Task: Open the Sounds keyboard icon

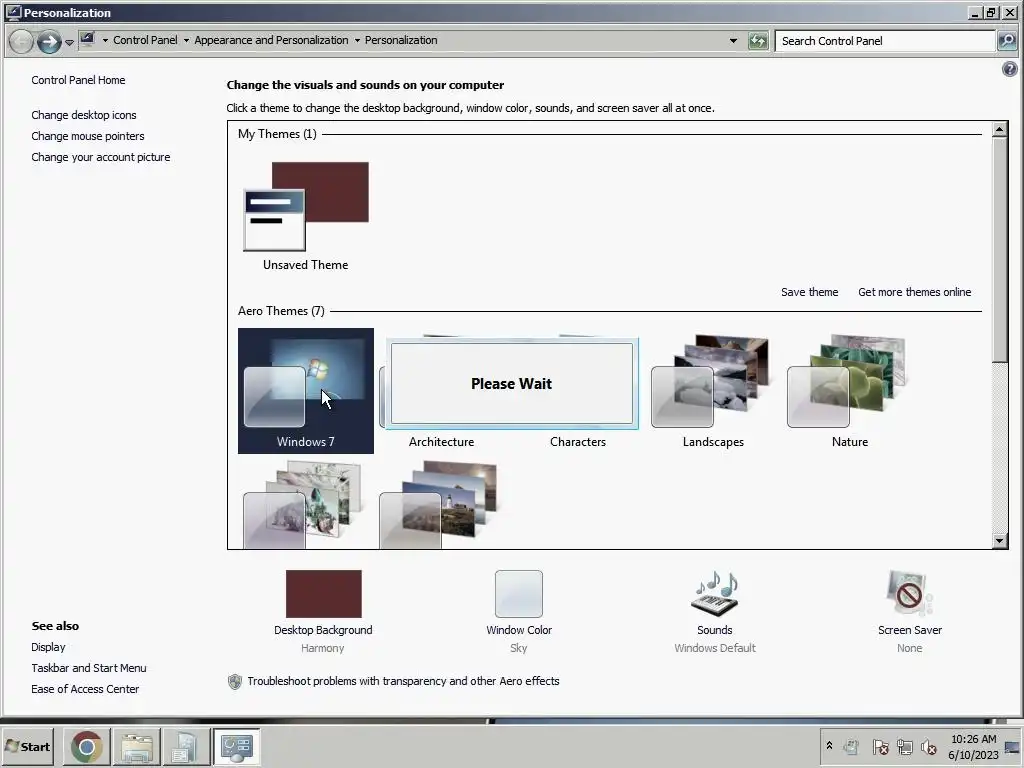Action: click(714, 594)
